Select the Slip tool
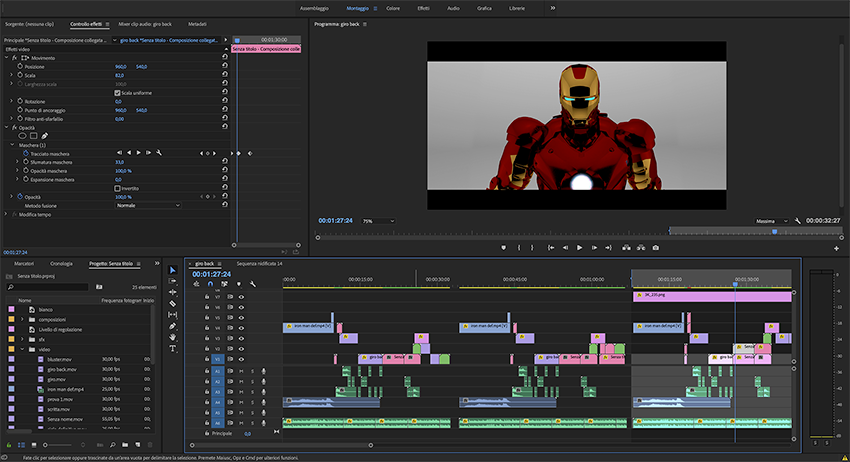Screen dimensions: 850x462 172,315
